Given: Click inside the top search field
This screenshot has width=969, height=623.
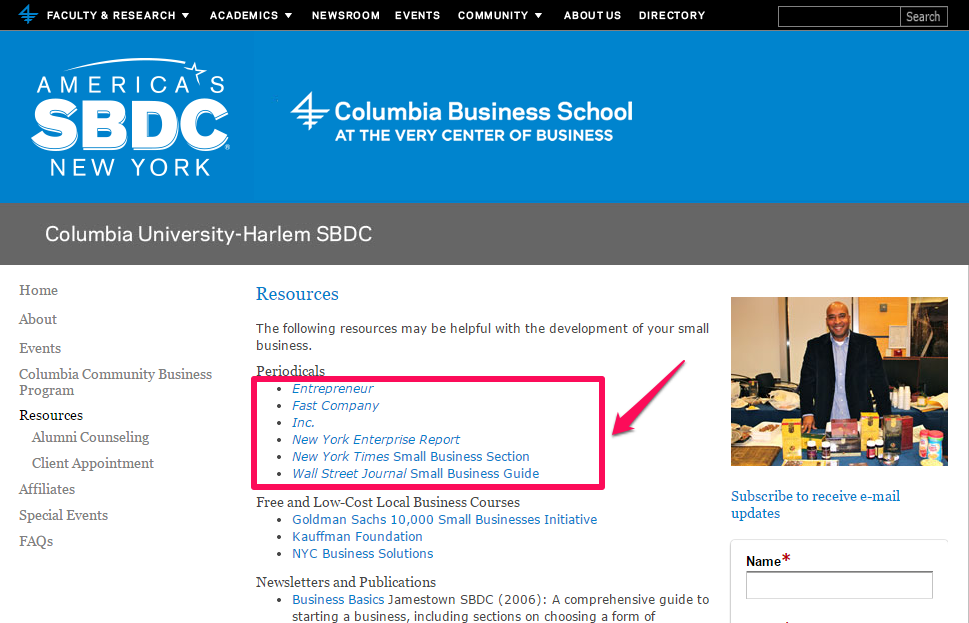Looking at the screenshot, I should (x=839, y=17).
